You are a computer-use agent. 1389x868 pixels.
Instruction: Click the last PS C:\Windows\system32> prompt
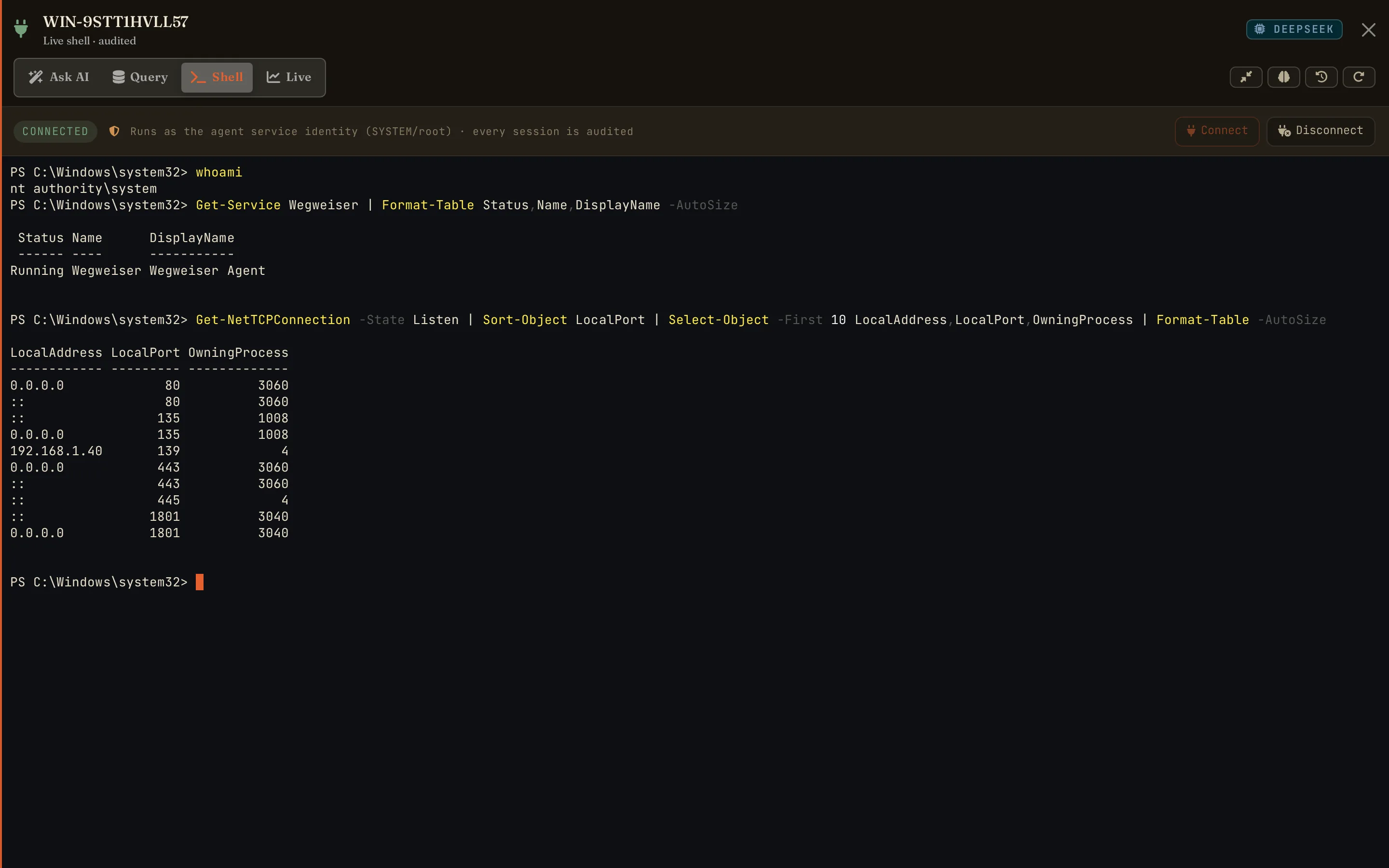pos(99,582)
